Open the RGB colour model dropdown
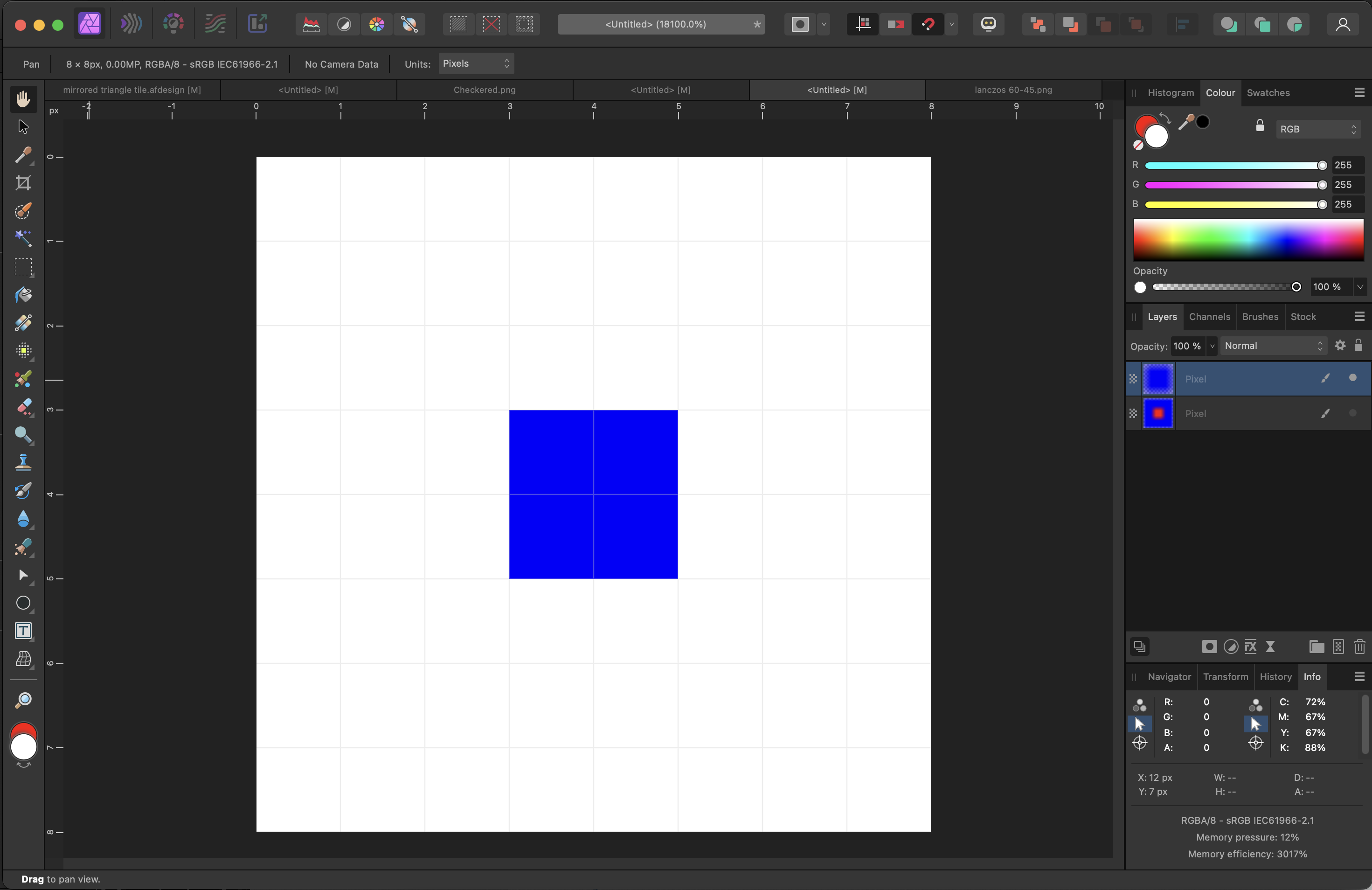 [1318, 129]
